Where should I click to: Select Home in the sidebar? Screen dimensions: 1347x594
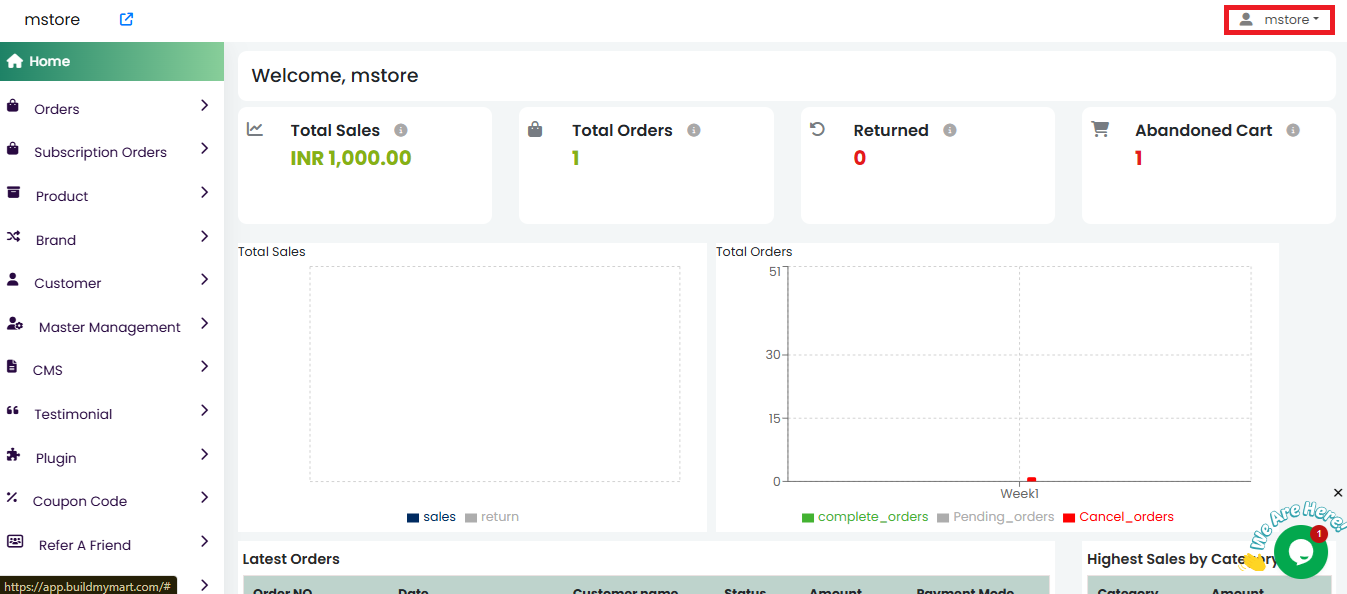(50, 61)
